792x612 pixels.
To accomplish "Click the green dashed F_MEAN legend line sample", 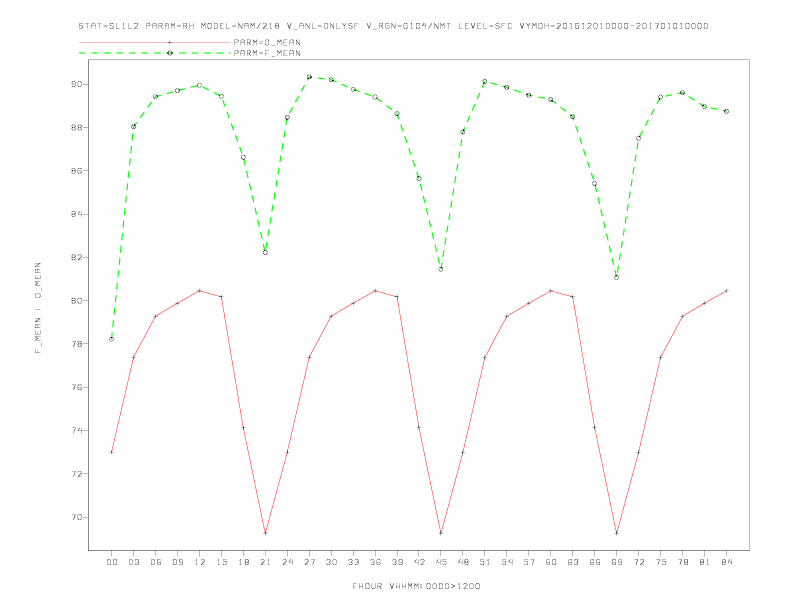I will click(155, 53).
